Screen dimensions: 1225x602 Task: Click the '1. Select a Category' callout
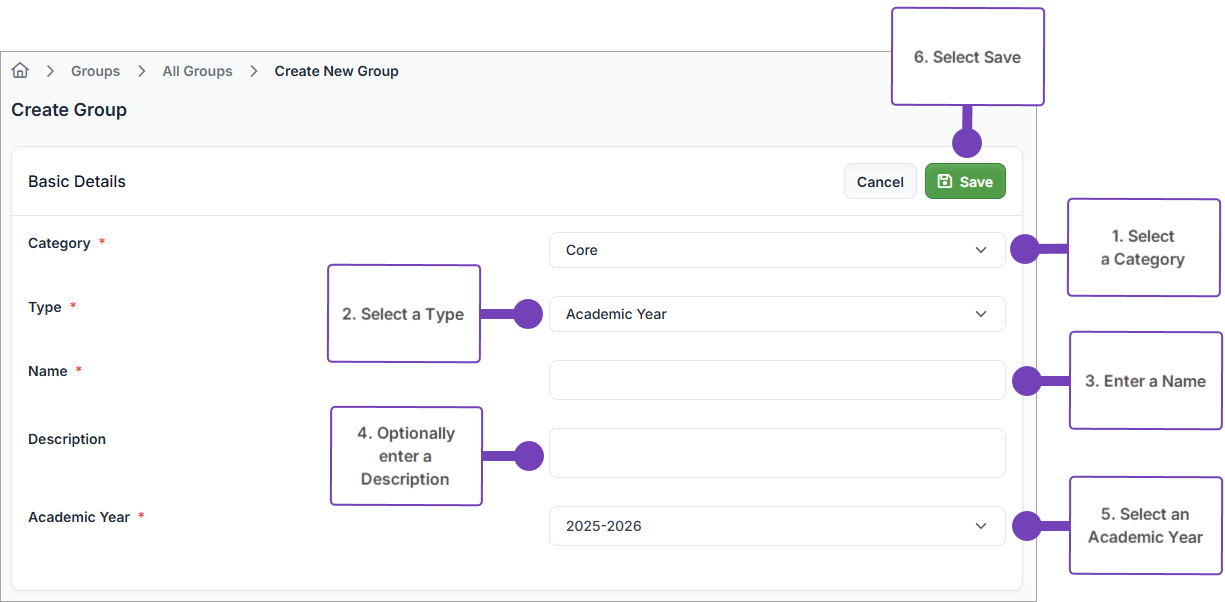point(1143,248)
